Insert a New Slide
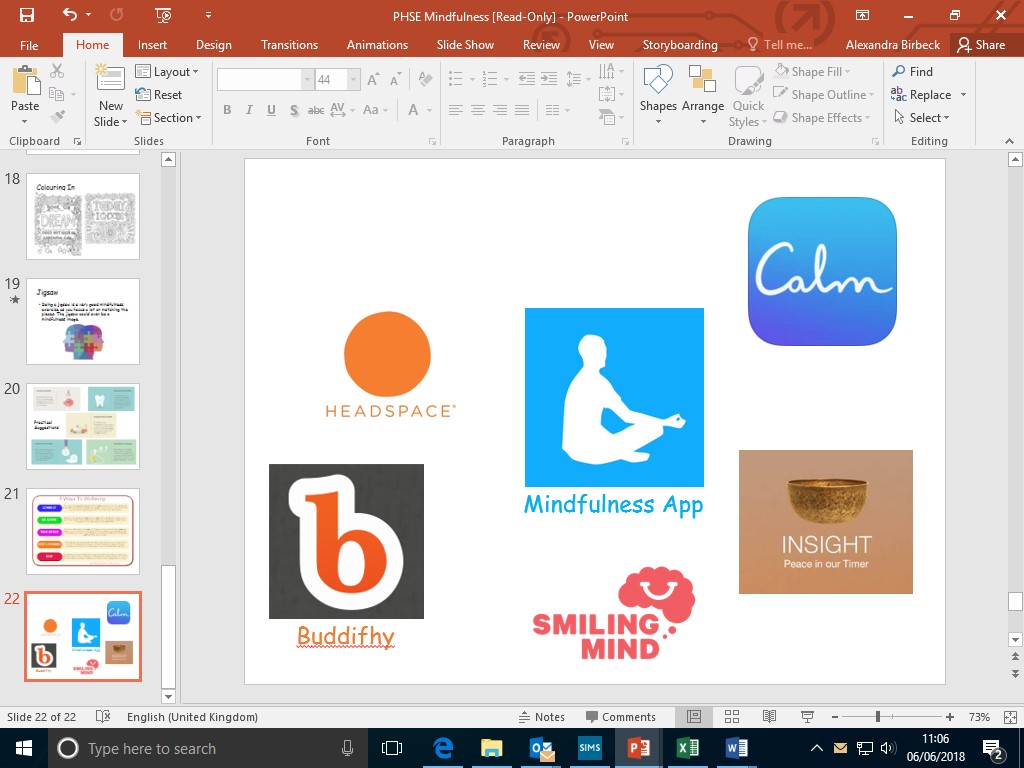 tap(110, 95)
